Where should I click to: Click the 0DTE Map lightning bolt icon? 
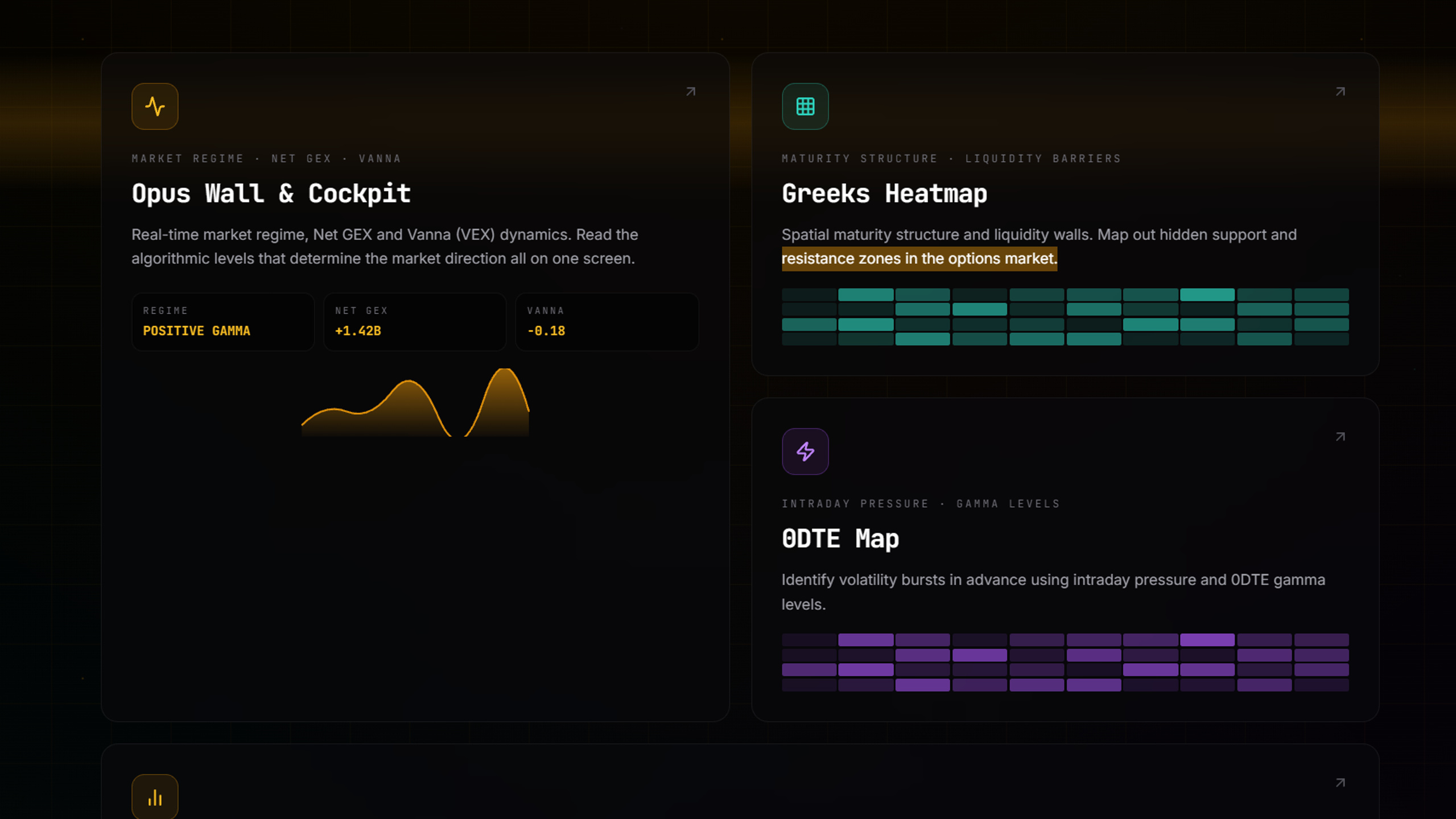click(x=805, y=452)
